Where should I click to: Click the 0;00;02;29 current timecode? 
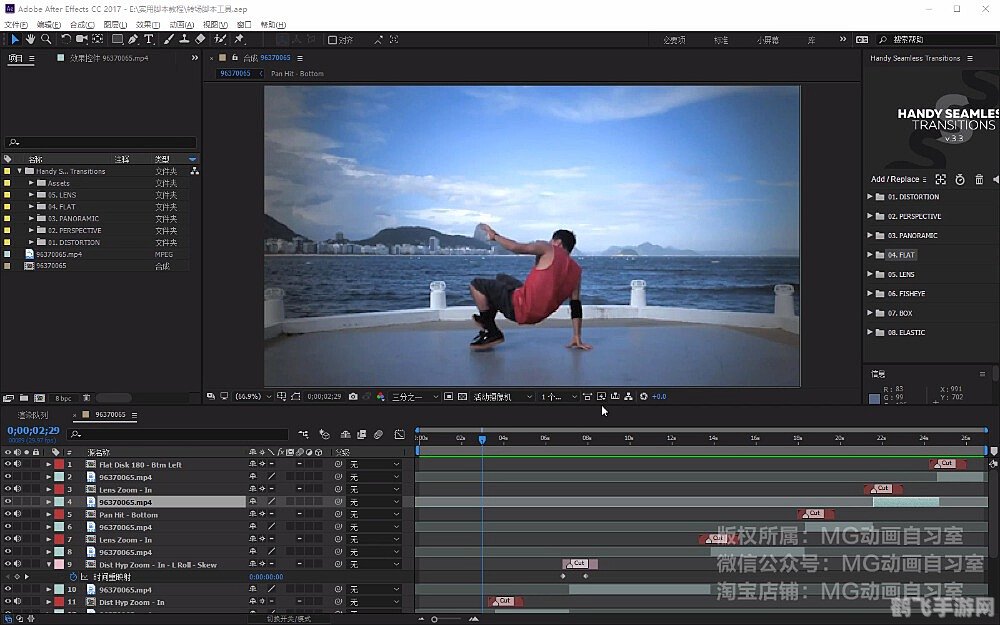pyautogui.click(x=34, y=430)
